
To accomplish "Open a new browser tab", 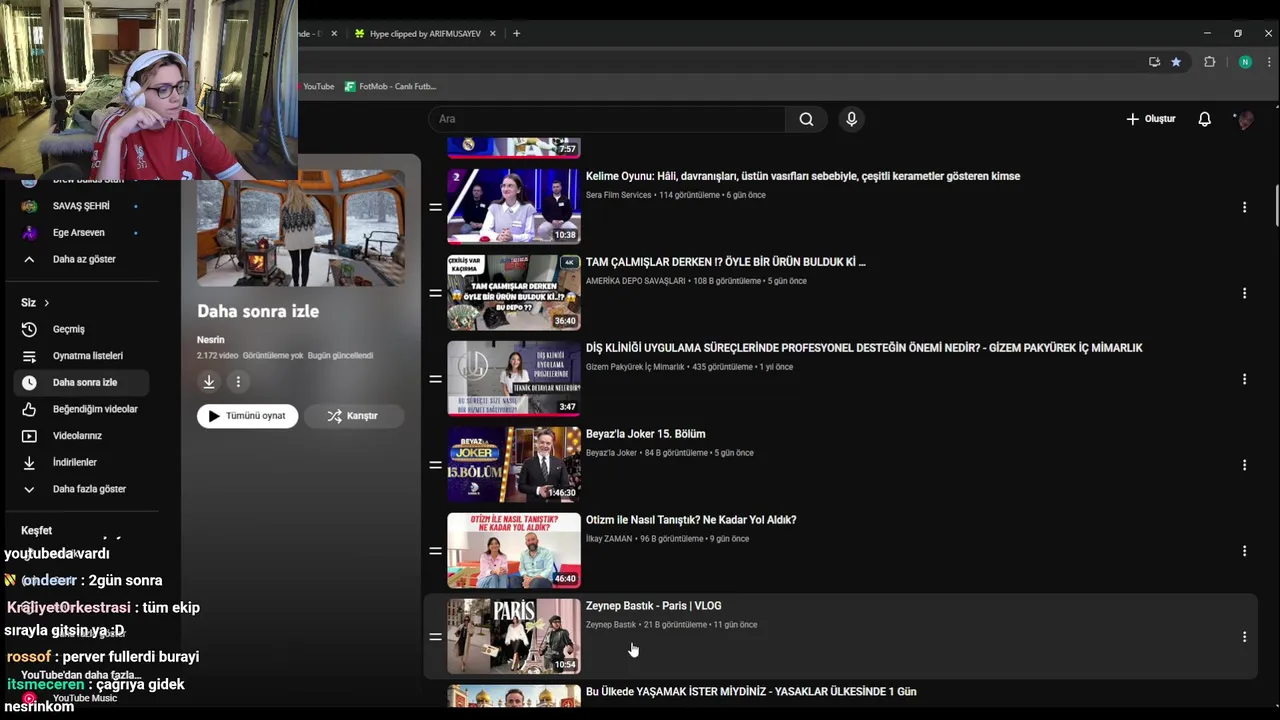I will click(516, 34).
